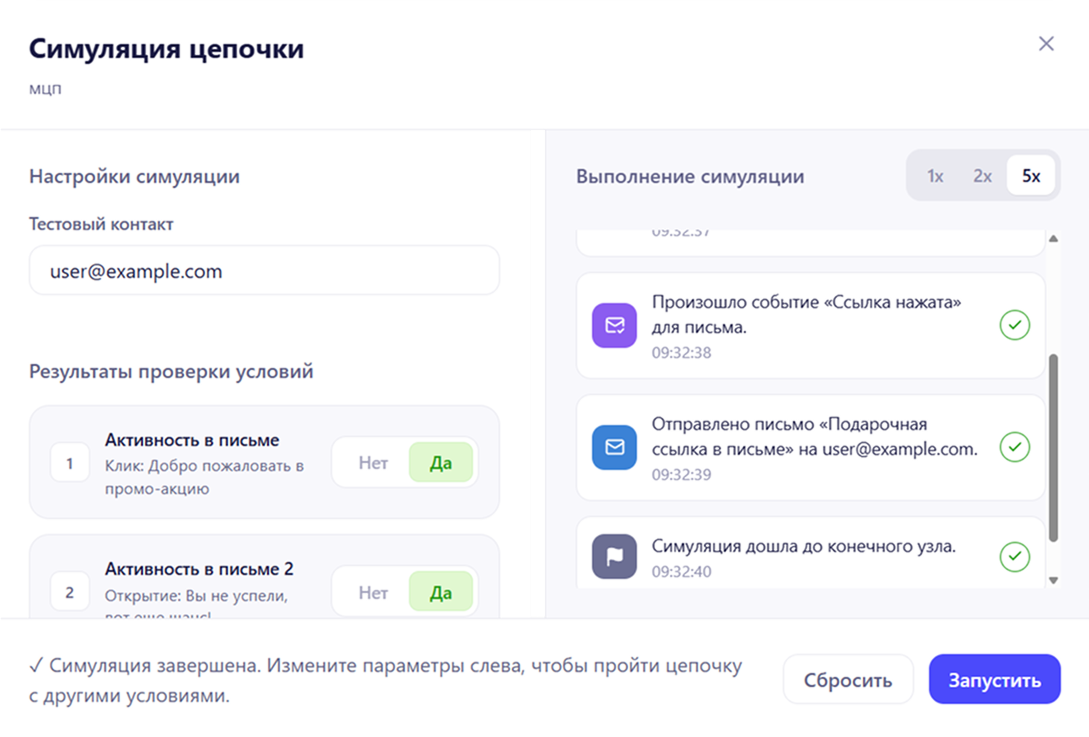Click condition number 2 badge

69,593
